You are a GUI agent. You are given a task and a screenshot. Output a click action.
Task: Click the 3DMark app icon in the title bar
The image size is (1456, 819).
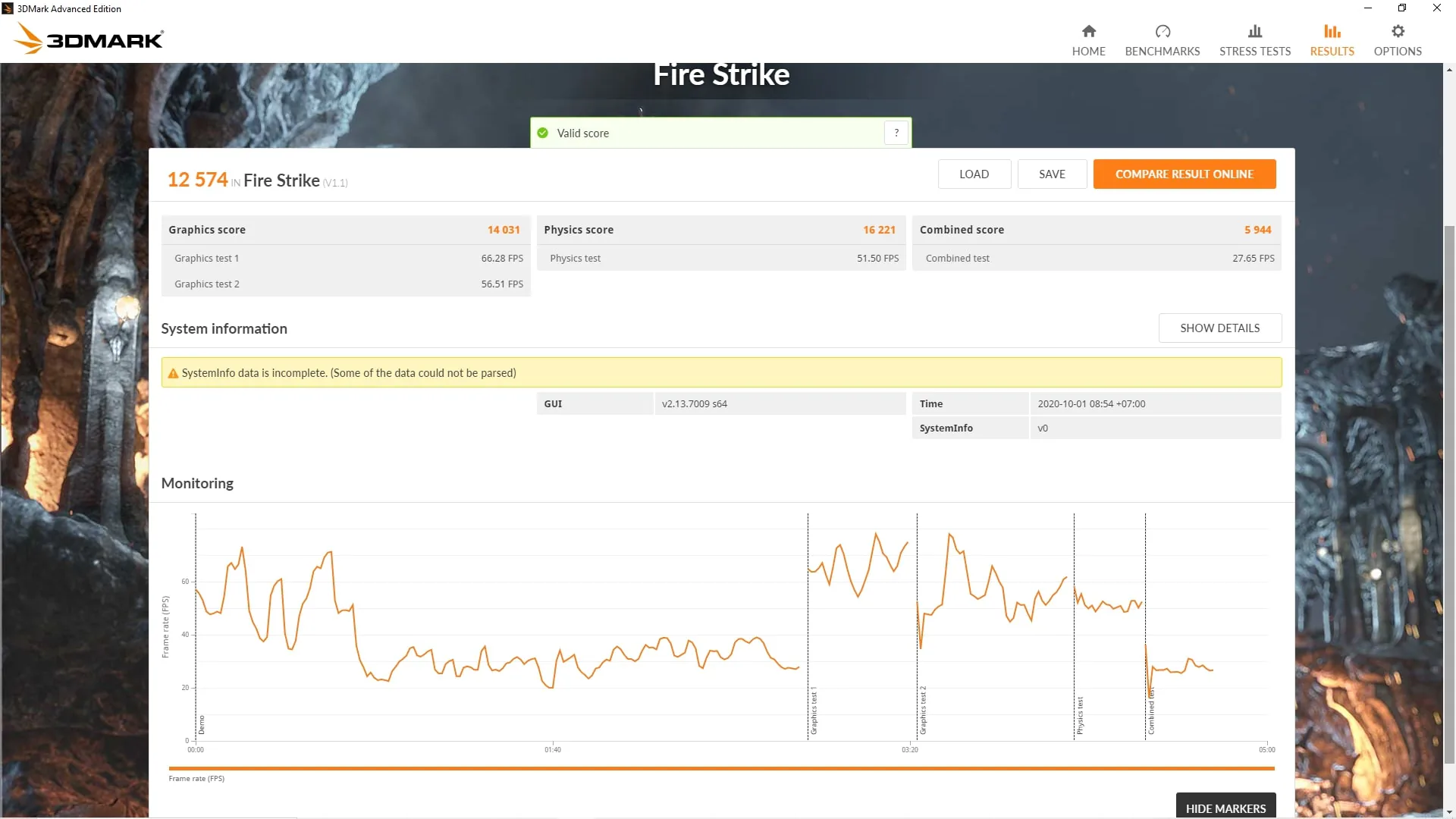click(8, 8)
